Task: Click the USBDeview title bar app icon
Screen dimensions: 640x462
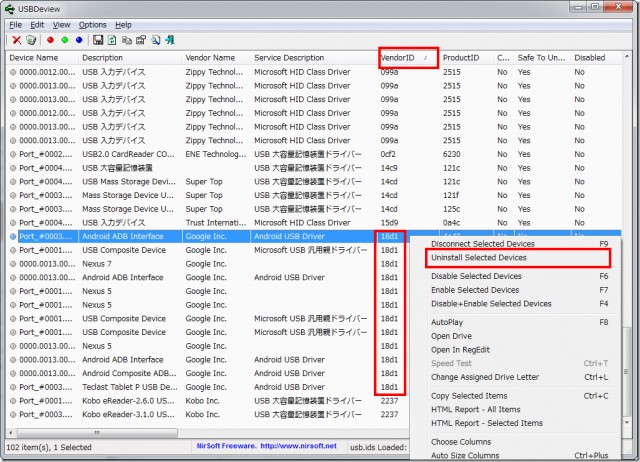Action: (x=9, y=9)
